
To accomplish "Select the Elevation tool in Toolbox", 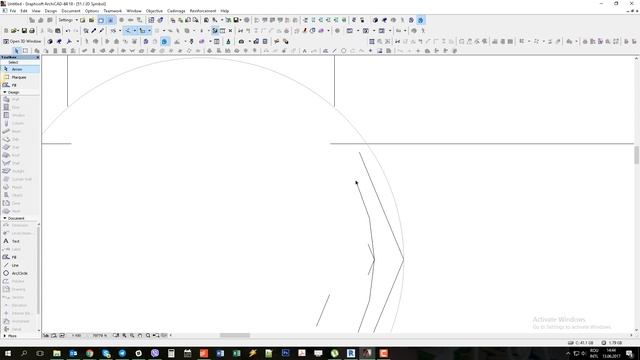I will tap(19, 305).
